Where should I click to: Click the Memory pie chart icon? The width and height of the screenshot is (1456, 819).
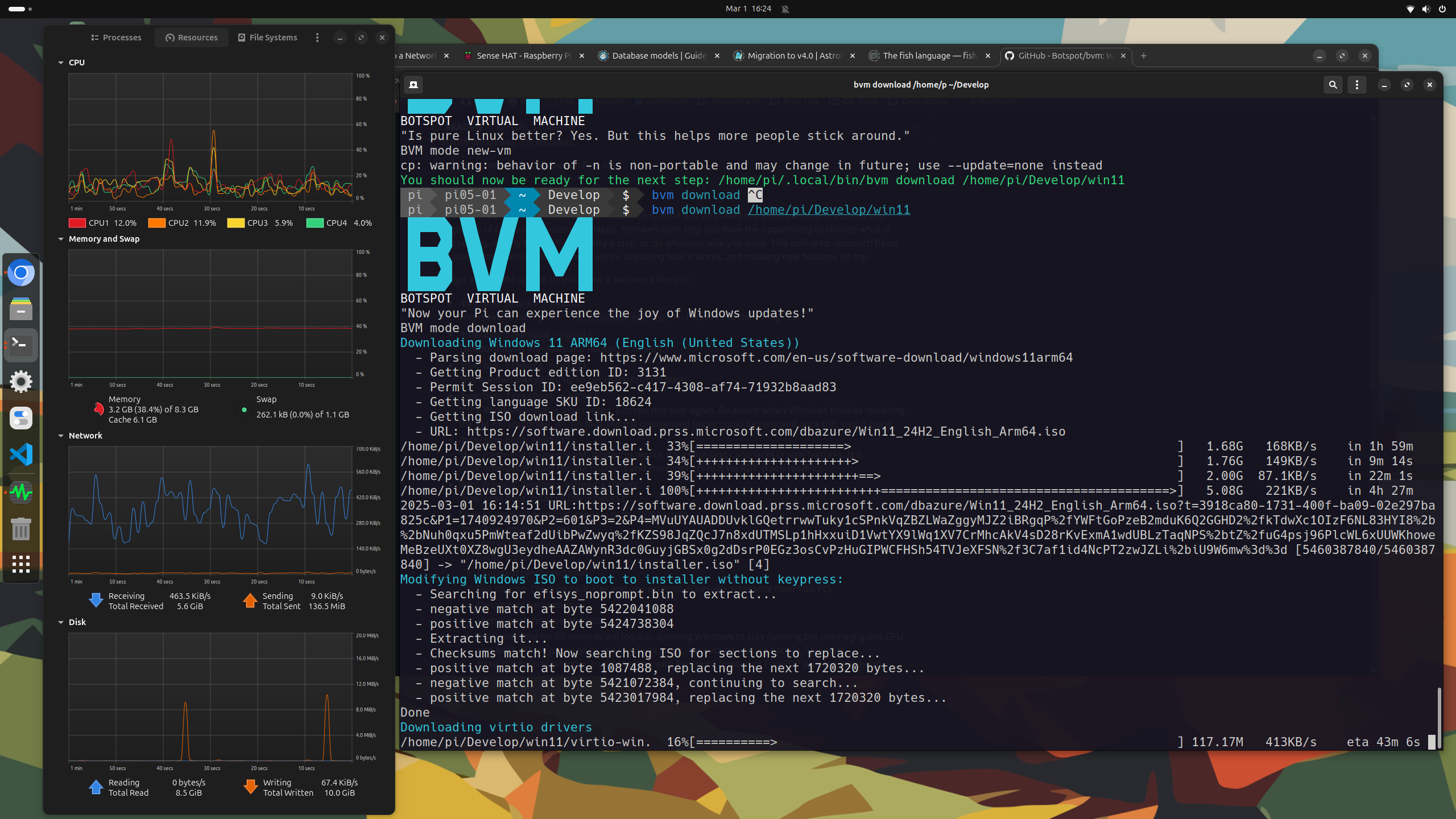click(99, 409)
